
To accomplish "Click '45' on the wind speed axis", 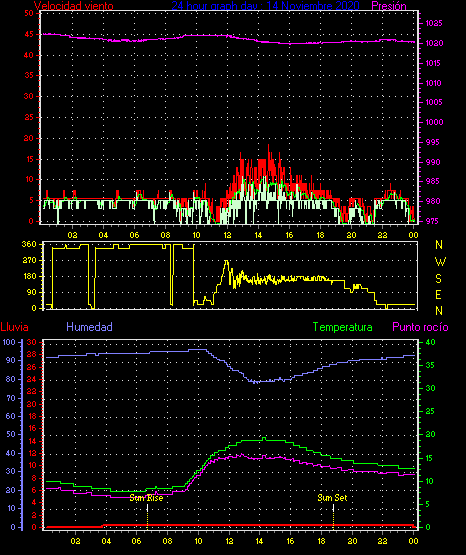I will point(29,34).
